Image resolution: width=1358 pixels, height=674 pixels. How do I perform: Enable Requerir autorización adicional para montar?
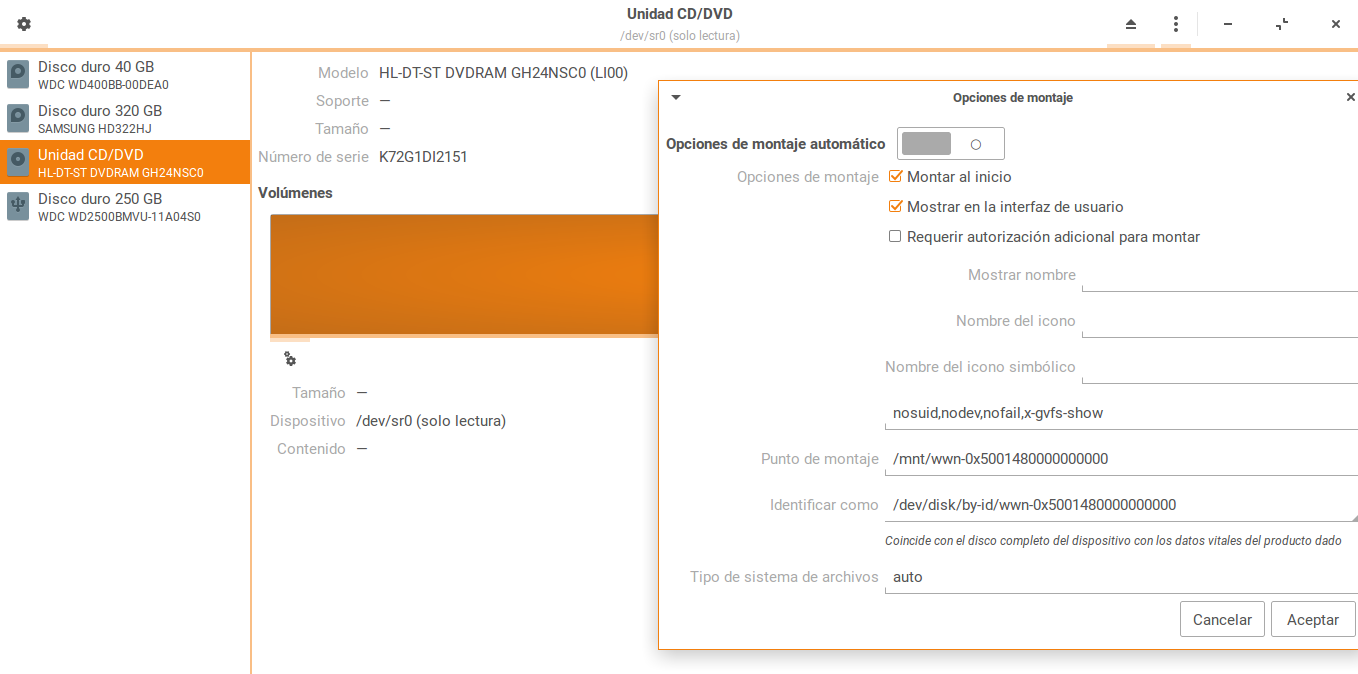pyautogui.click(x=896, y=237)
